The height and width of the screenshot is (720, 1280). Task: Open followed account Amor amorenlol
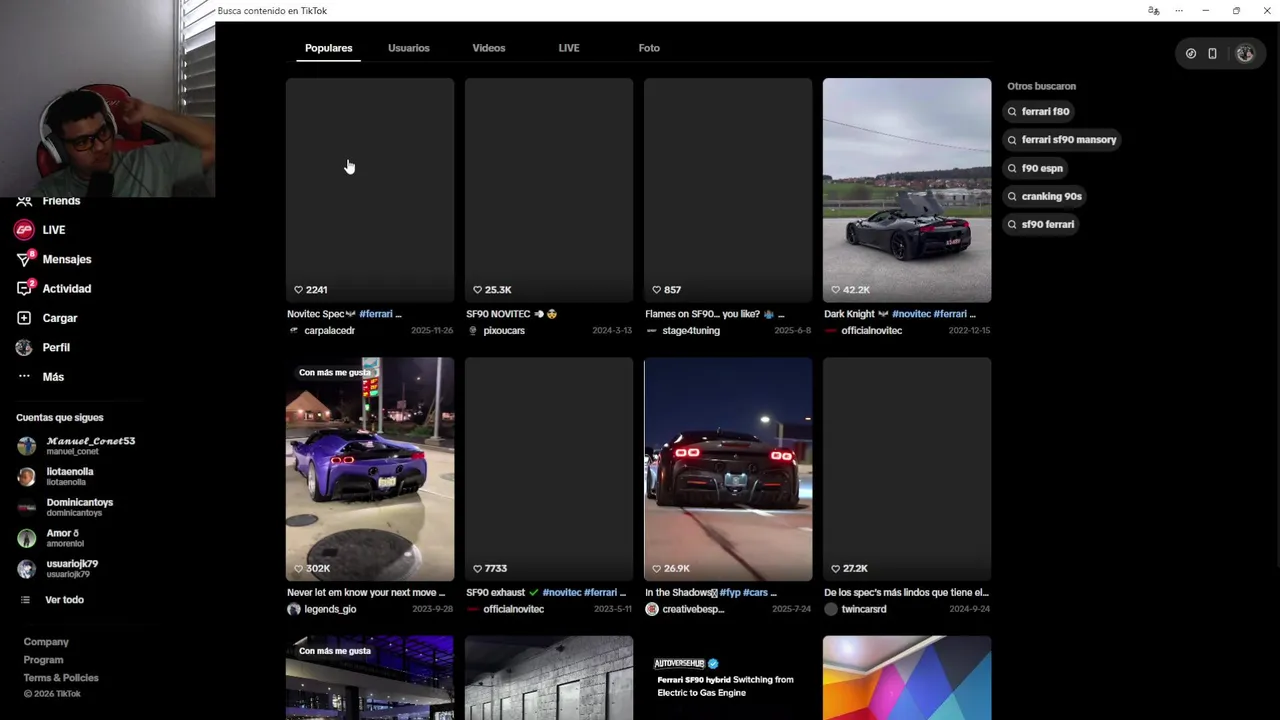(x=50, y=538)
